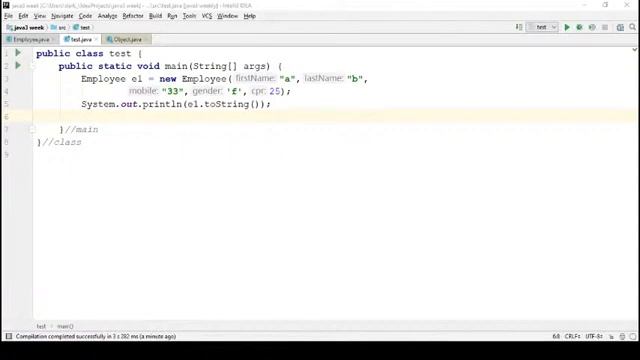Click the lastName parameter hint
Viewport: 640px width, 360px height.
click(x=324, y=78)
